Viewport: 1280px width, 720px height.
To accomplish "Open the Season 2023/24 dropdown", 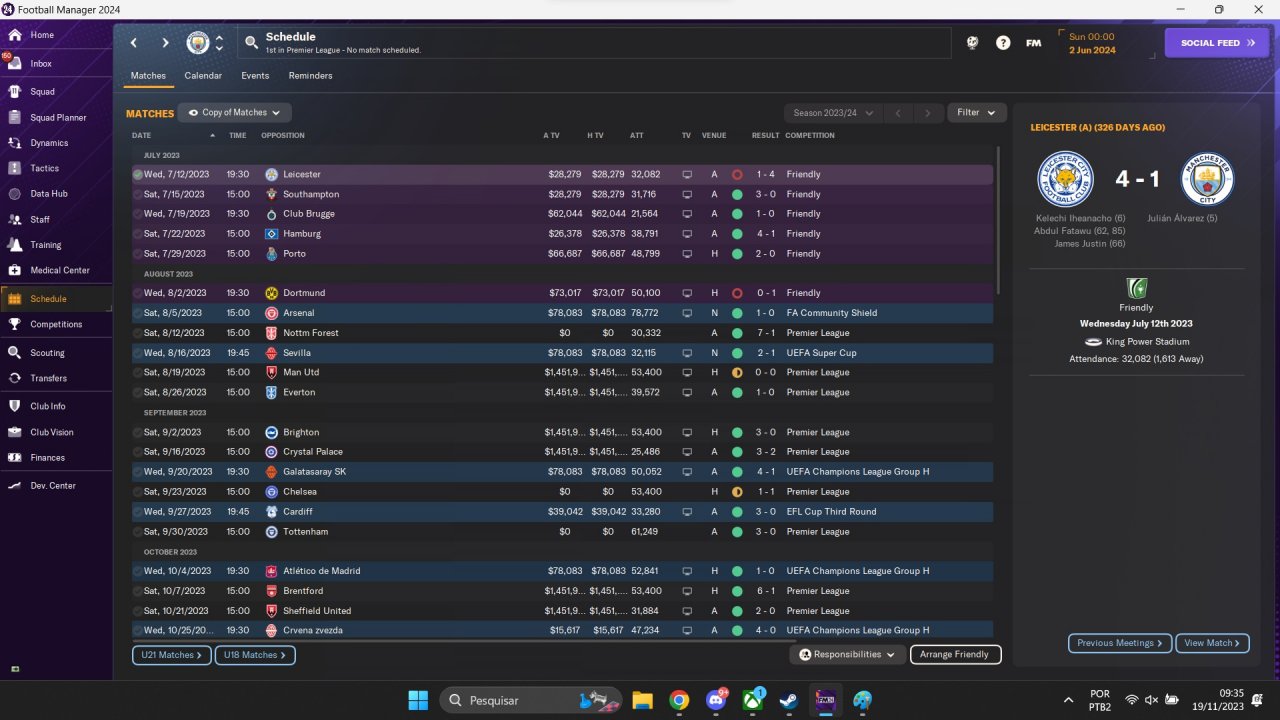I will pyautogui.click(x=833, y=113).
